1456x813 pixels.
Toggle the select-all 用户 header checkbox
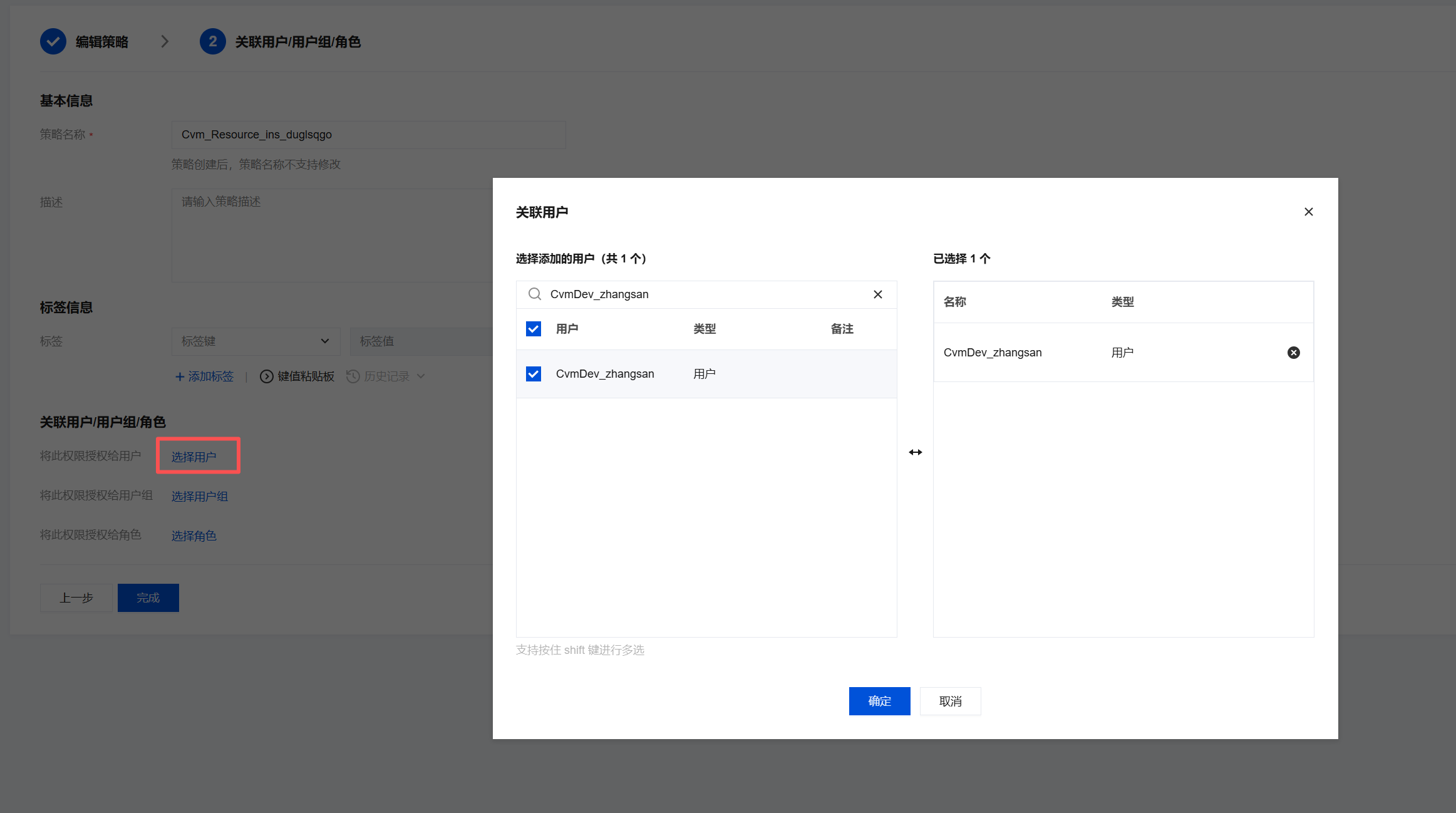[x=534, y=329]
